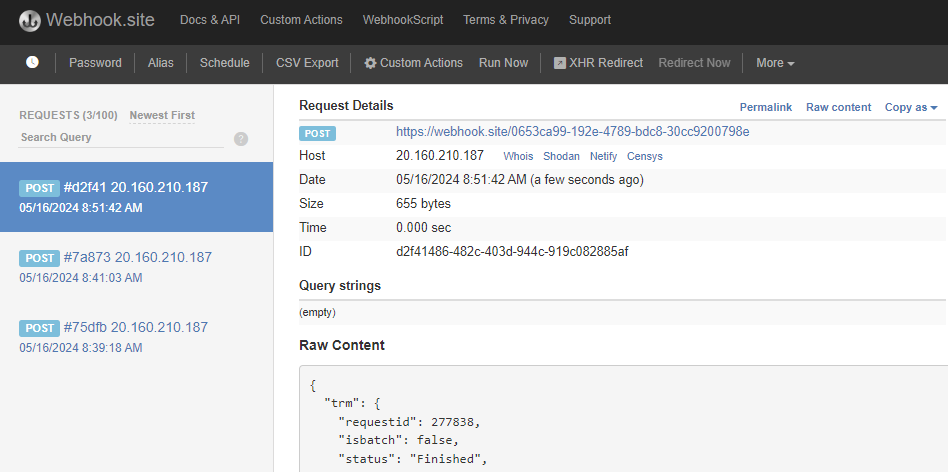The width and height of the screenshot is (948, 472).
Task: Type in the Search Query field
Action: click(x=120, y=138)
